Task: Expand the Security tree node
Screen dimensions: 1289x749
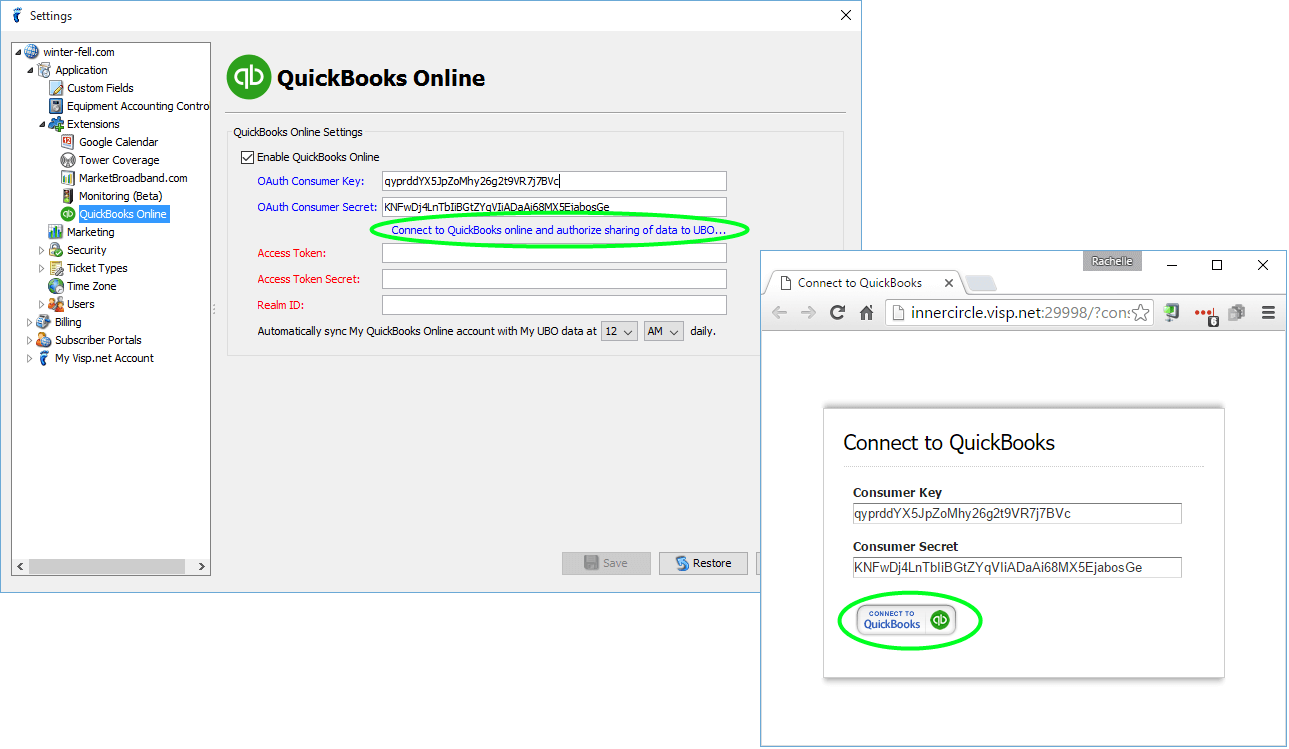Action: tap(42, 250)
